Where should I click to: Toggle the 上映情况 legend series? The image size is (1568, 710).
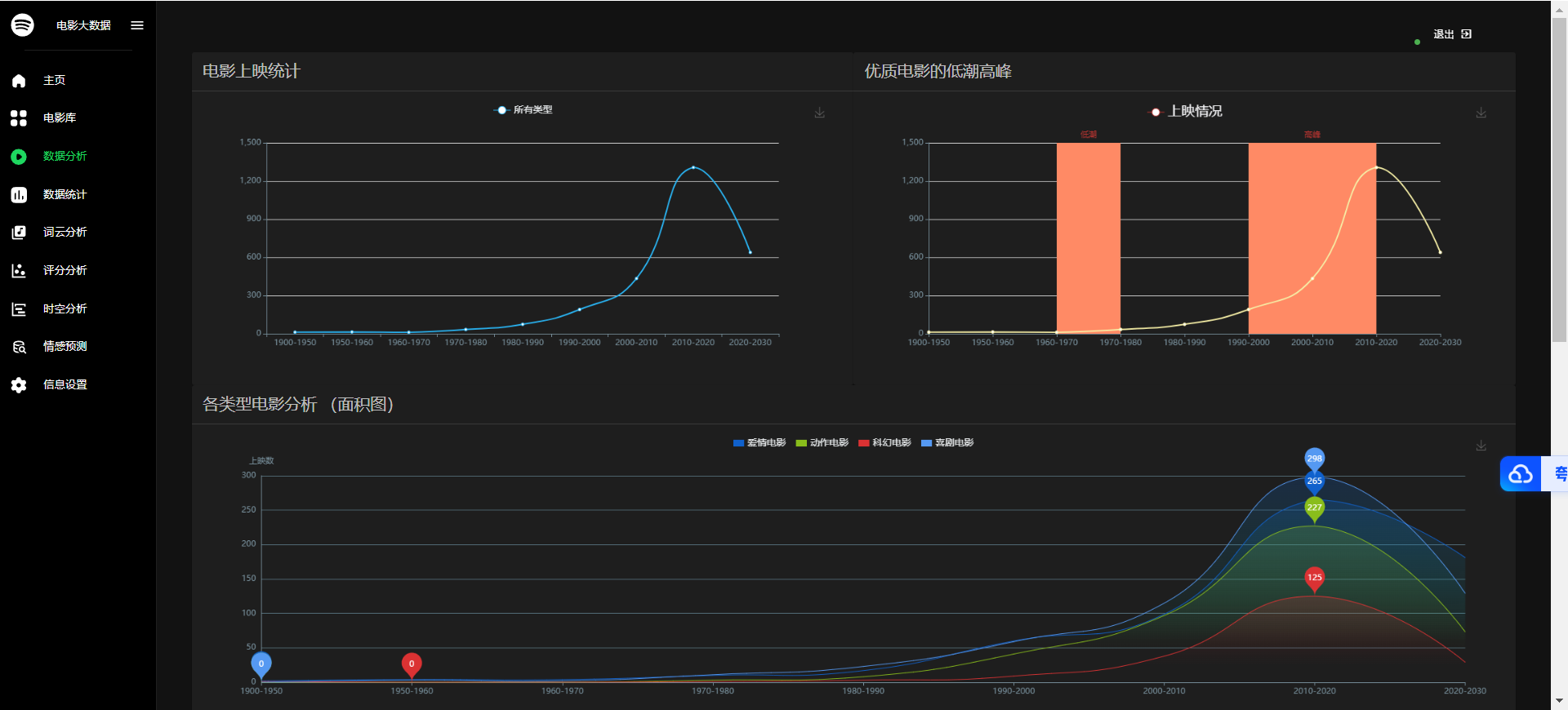point(1186,111)
